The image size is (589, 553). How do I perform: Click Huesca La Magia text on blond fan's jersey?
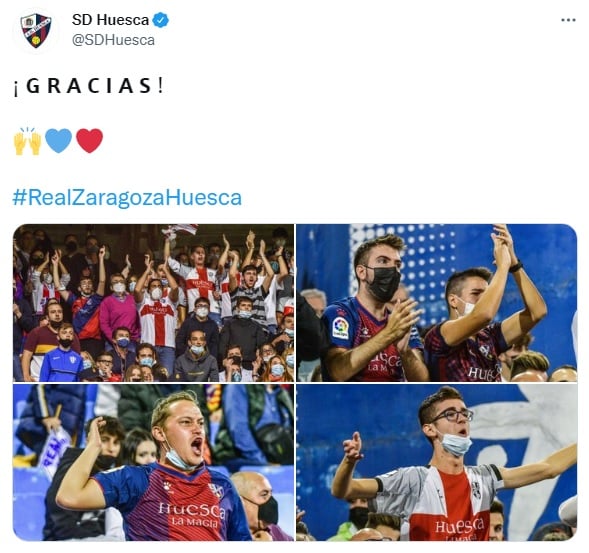193,515
